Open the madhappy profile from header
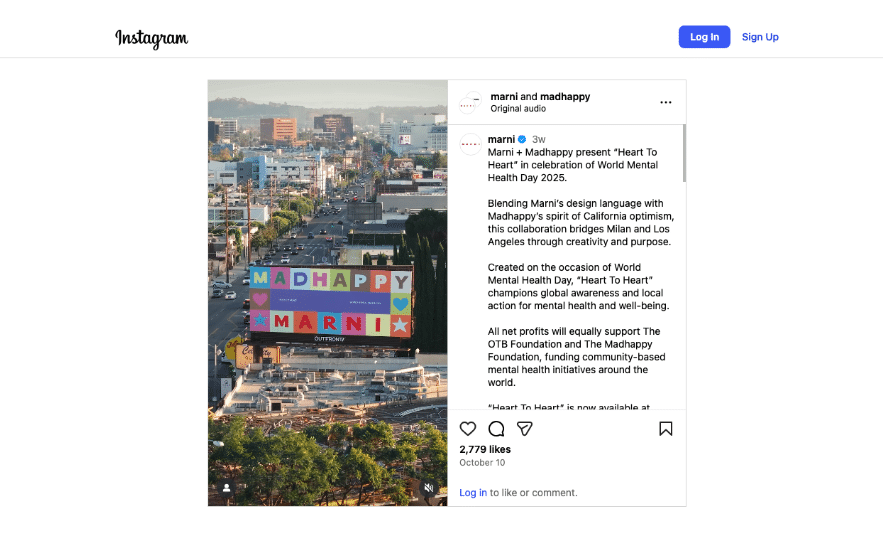Screen dimensions: 883x544 (x=565, y=97)
